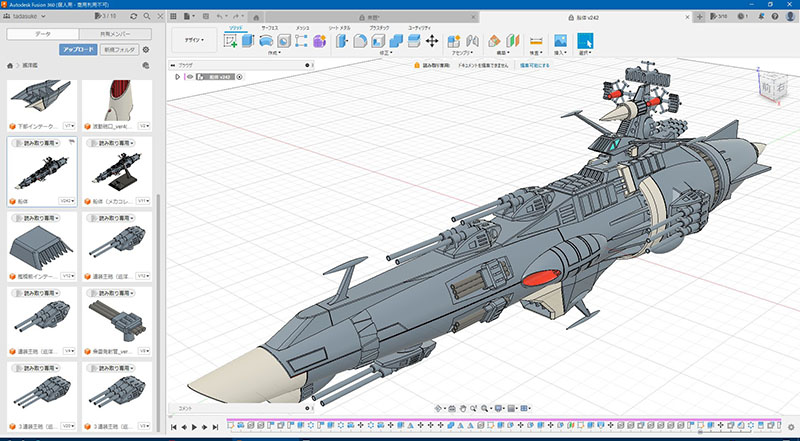Open the tadasuke team dropdown

(24, 16)
